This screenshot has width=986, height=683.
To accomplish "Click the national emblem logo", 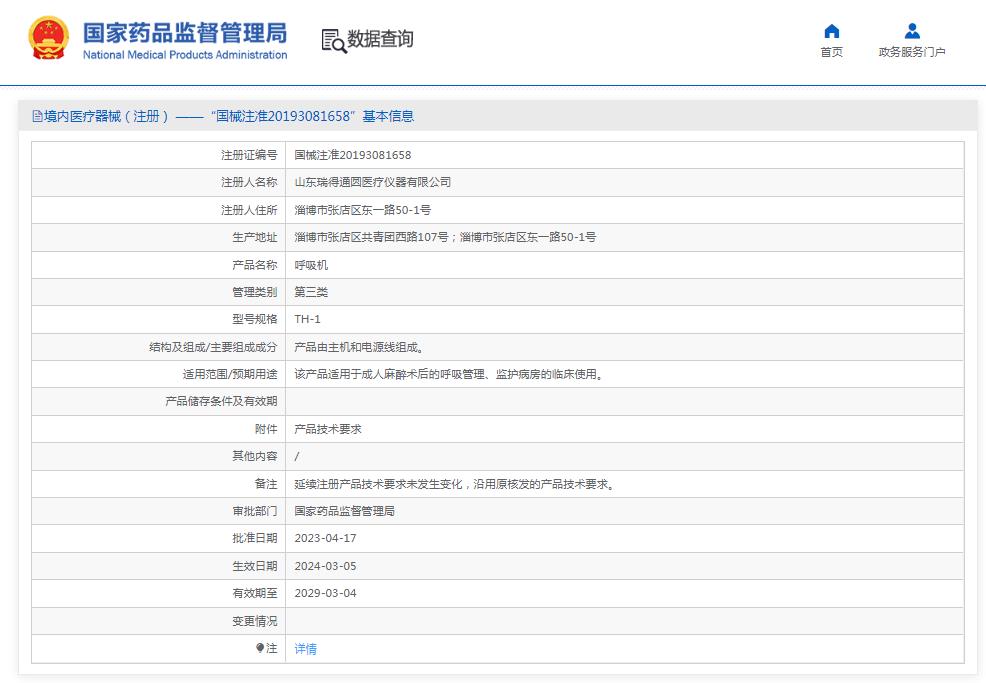I will [x=48, y=39].
